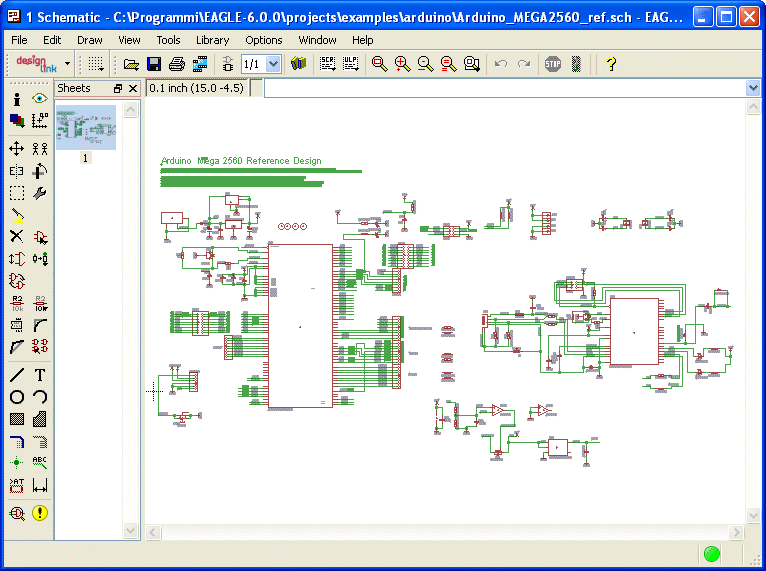Click the Open file folder icon
The height and width of the screenshot is (571, 766).
(131, 63)
